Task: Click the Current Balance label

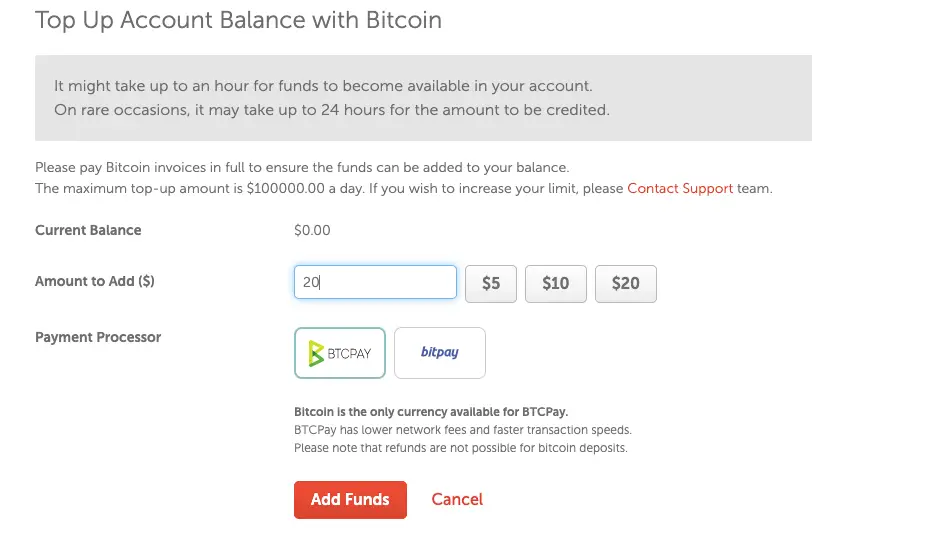Action: pos(88,230)
